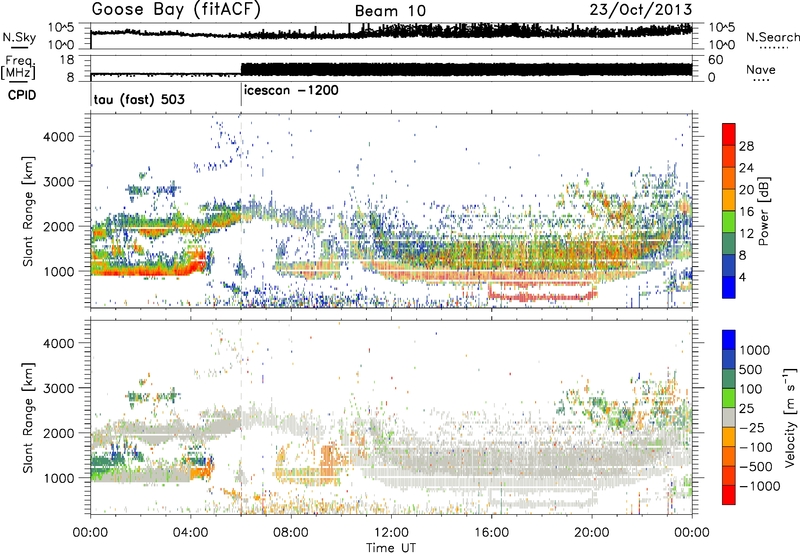800x554 pixels.
Task: Click the '28' tick on the power colorbar
Action: 746,146
